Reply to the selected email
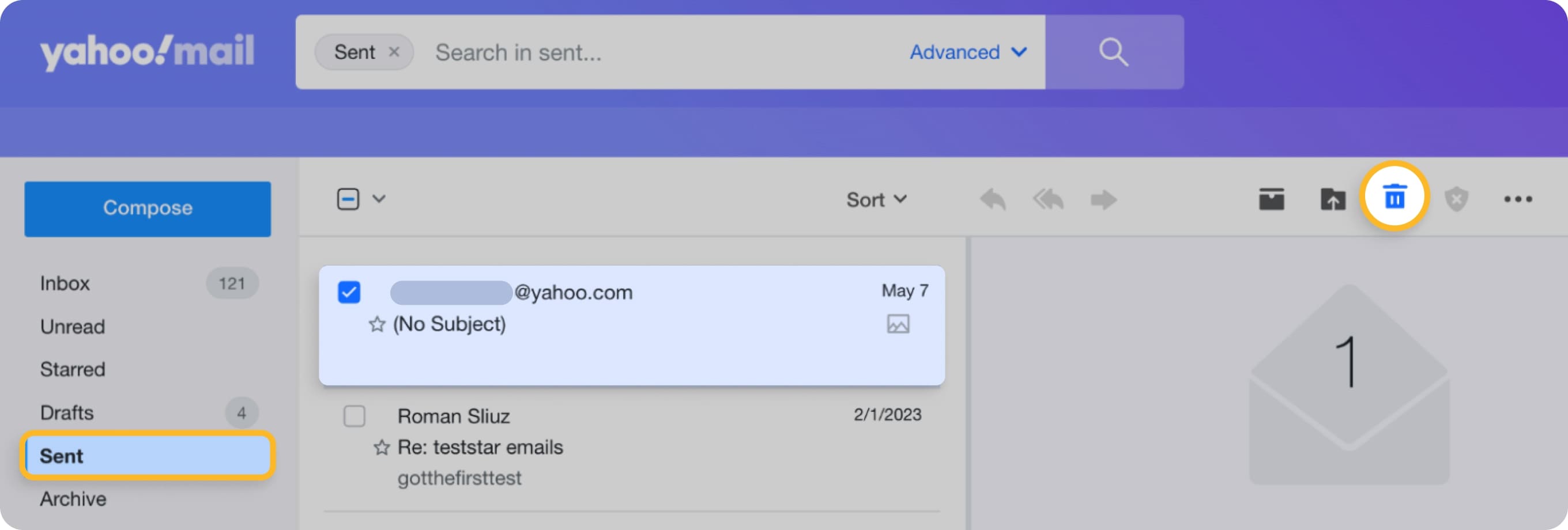1568x530 pixels. click(992, 199)
